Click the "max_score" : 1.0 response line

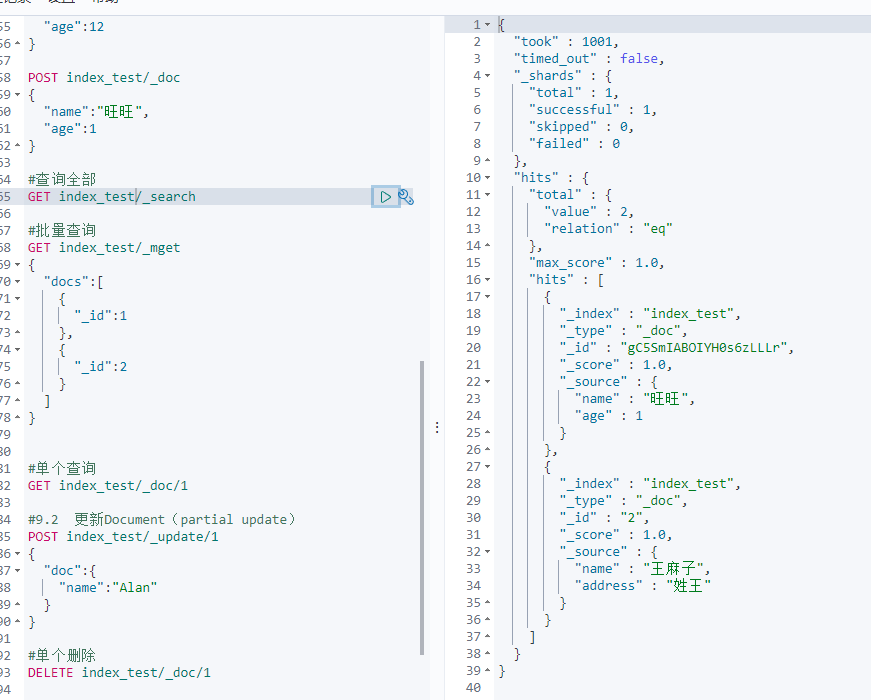[x=597, y=263]
